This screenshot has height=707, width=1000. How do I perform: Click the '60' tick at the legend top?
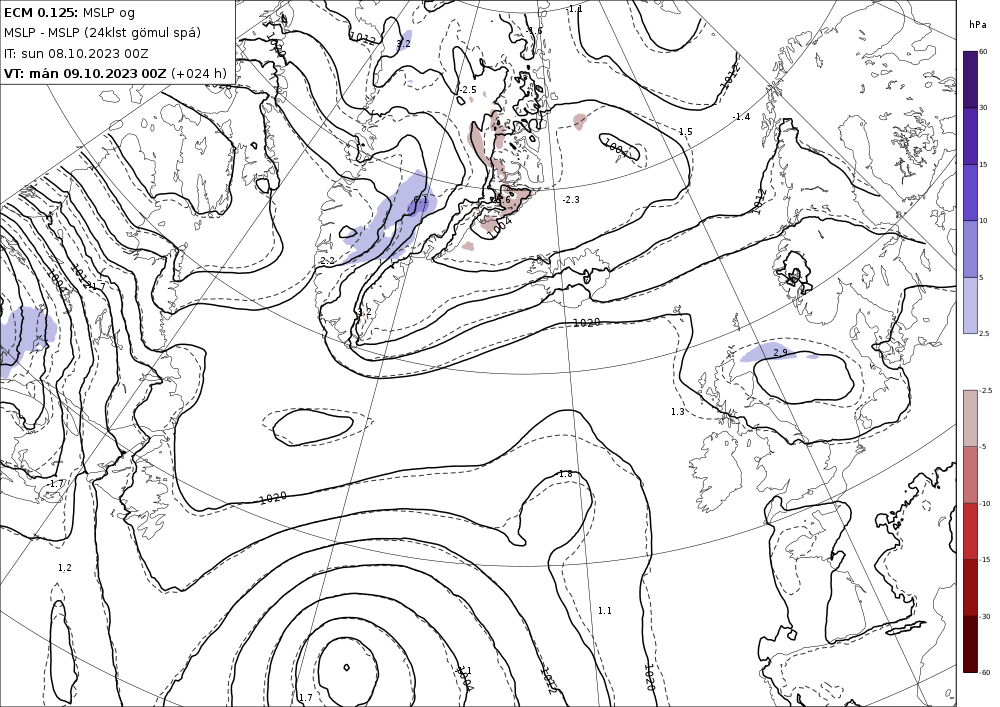point(983,52)
